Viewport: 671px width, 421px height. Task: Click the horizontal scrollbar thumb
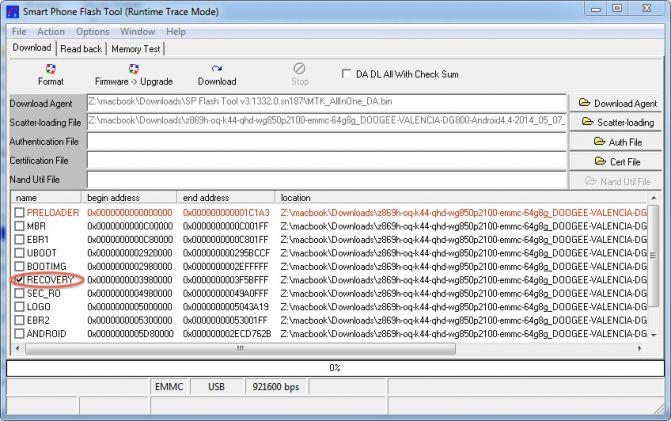click(240, 348)
